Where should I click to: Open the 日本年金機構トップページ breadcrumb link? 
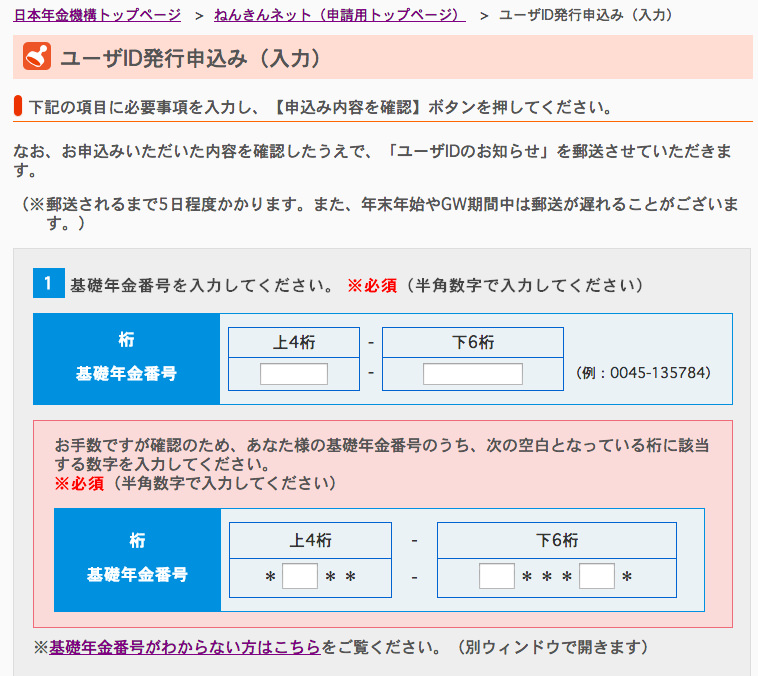pyautogui.click(x=97, y=15)
